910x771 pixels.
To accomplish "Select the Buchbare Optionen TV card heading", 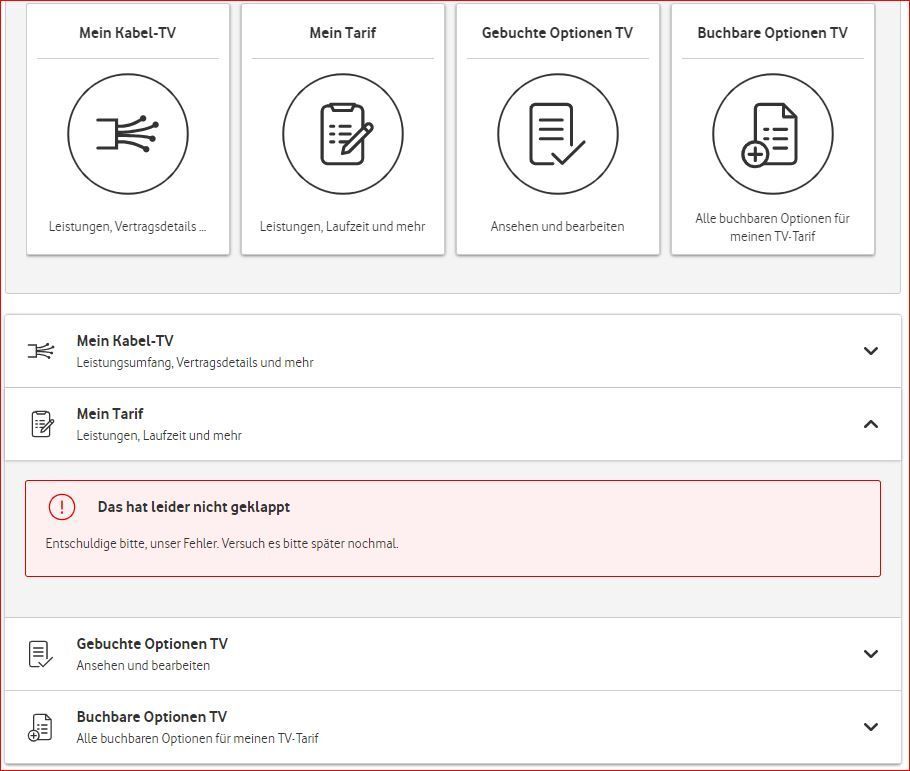I will (772, 33).
